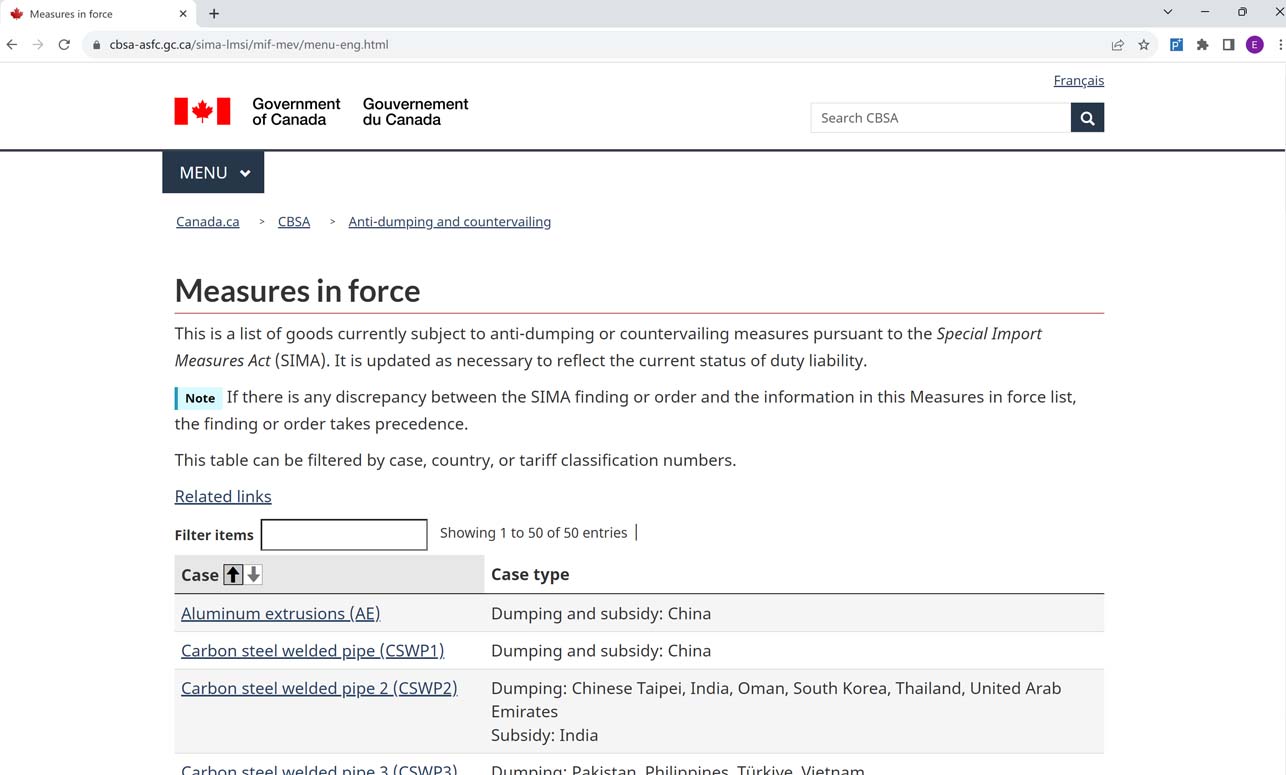
Task: Reload the page with refresh icon
Action: point(64,44)
